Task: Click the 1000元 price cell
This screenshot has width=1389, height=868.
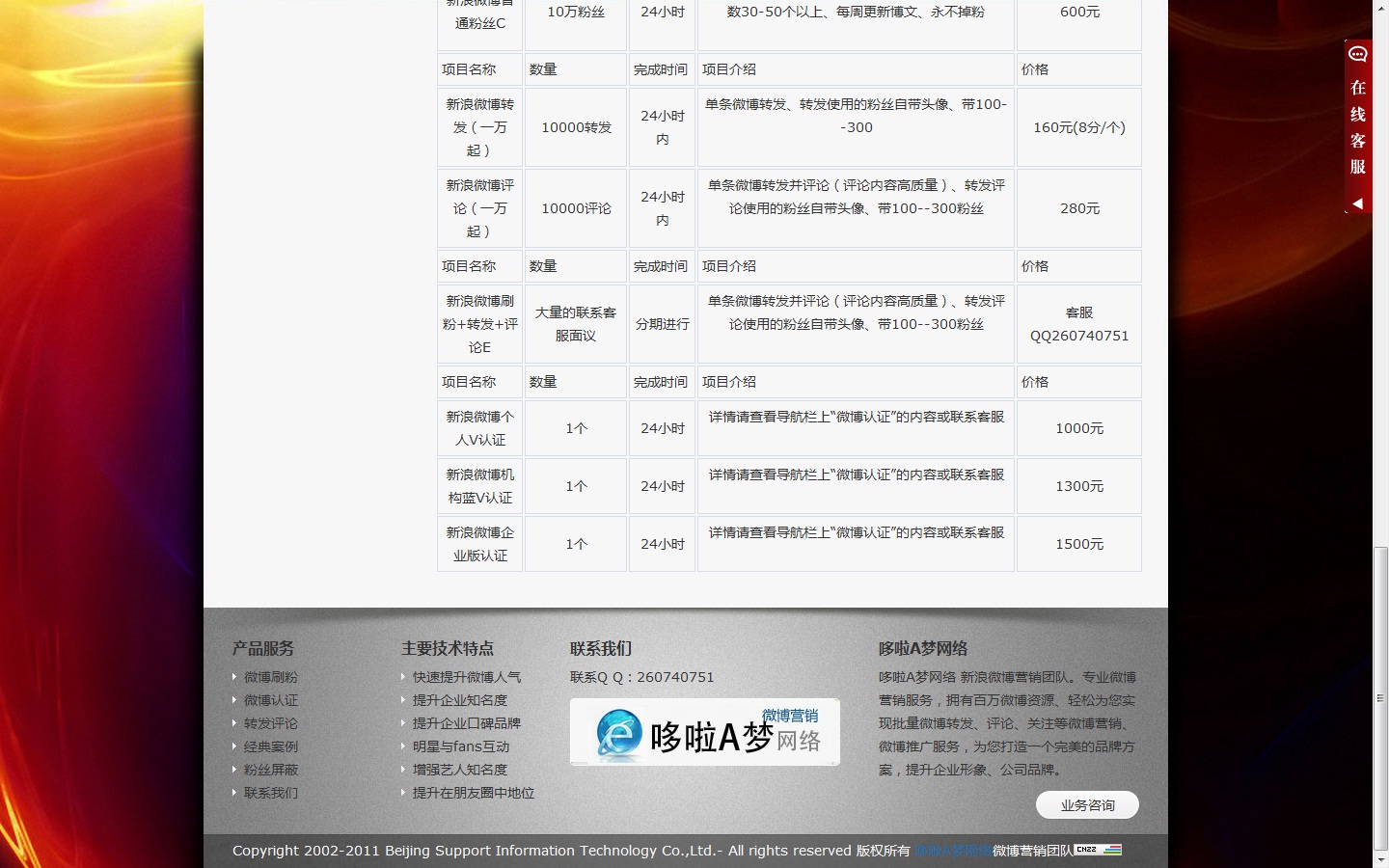Action: point(1079,428)
